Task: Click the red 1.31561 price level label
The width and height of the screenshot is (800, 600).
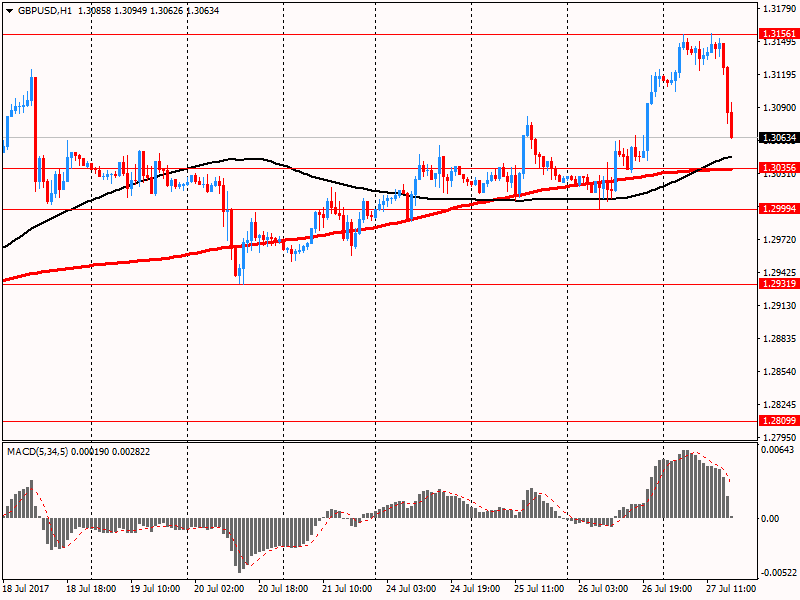Action: coord(779,34)
